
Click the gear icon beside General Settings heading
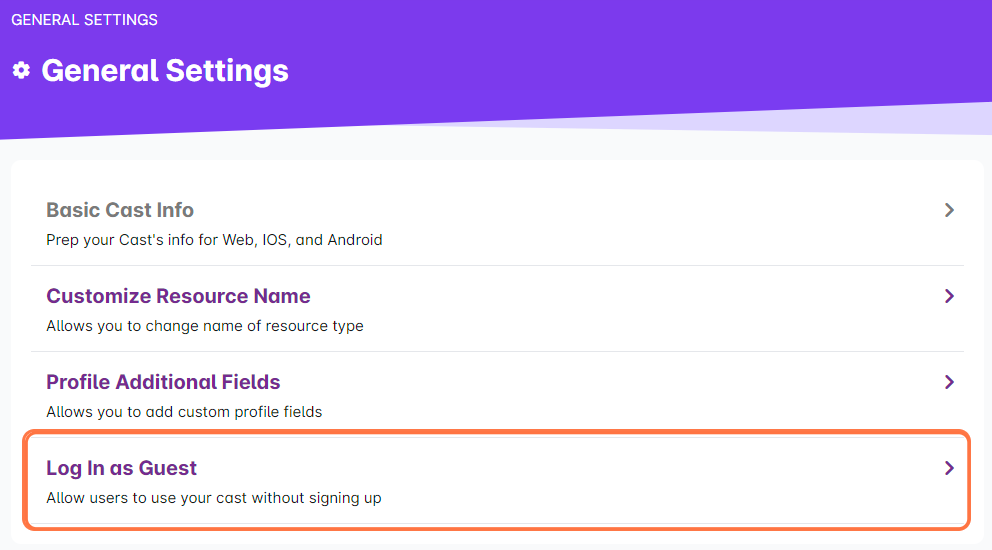21,71
